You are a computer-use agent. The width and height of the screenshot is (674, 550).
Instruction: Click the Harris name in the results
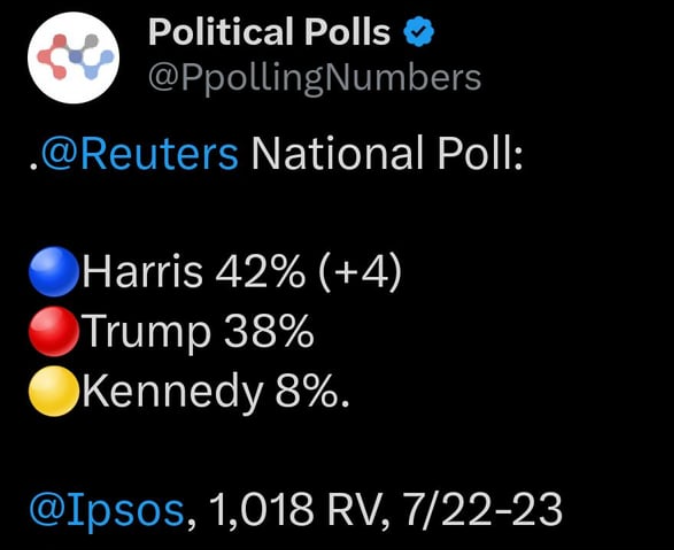pyautogui.click(x=142, y=272)
